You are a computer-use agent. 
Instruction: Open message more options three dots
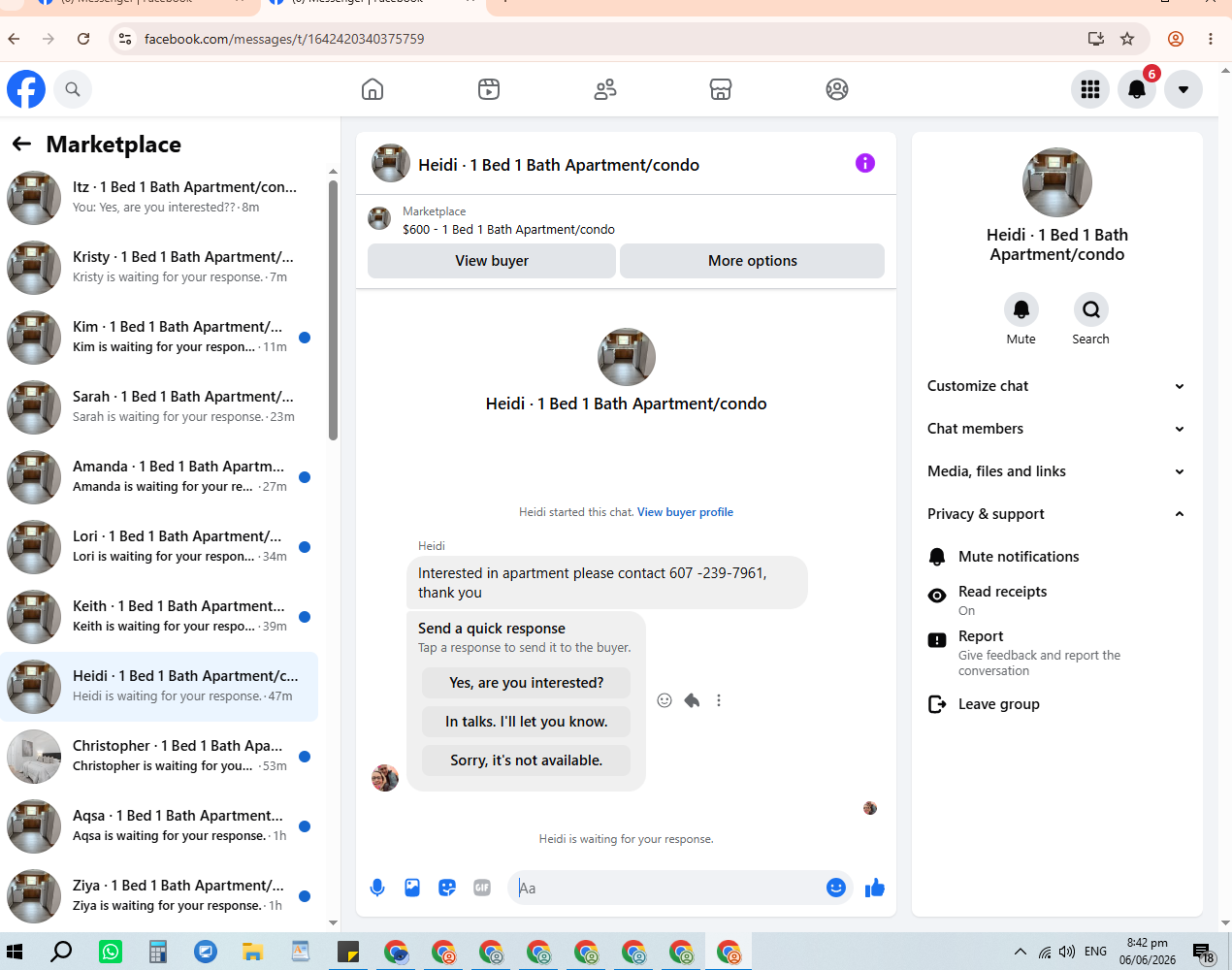719,700
